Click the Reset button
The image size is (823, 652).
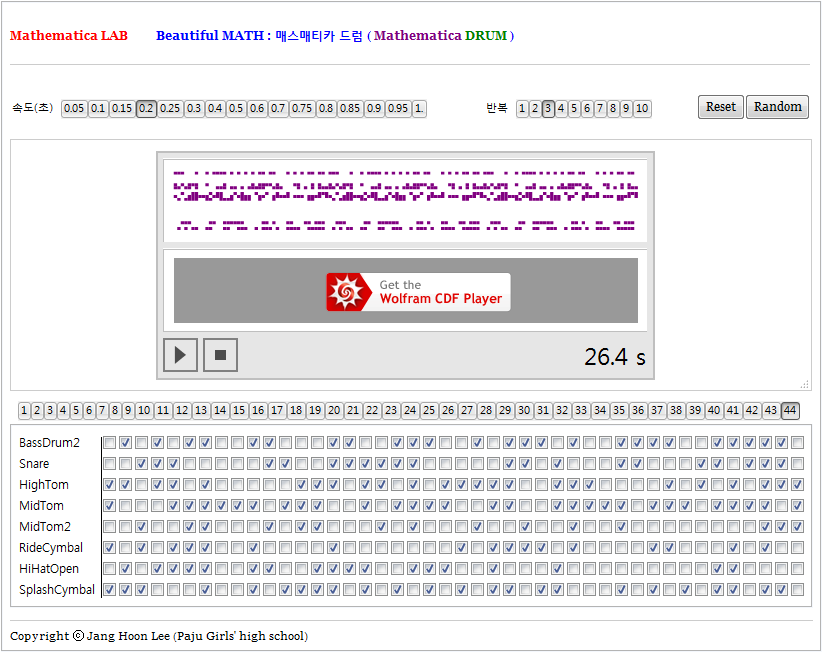point(720,107)
